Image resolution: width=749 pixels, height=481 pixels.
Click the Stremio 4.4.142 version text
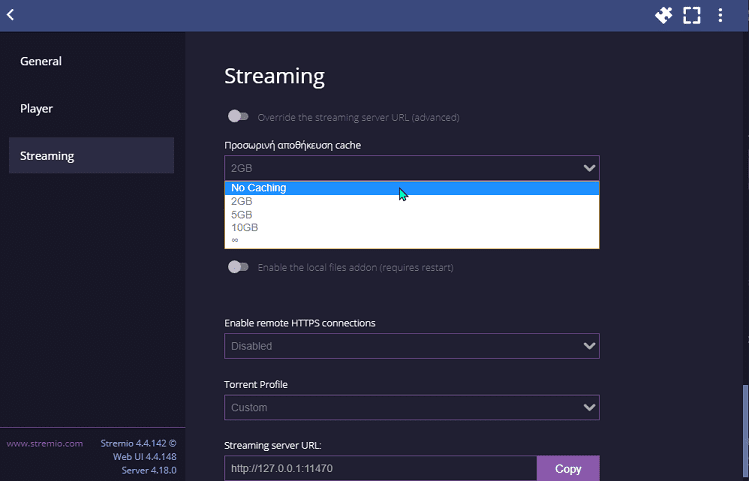click(x=138, y=444)
